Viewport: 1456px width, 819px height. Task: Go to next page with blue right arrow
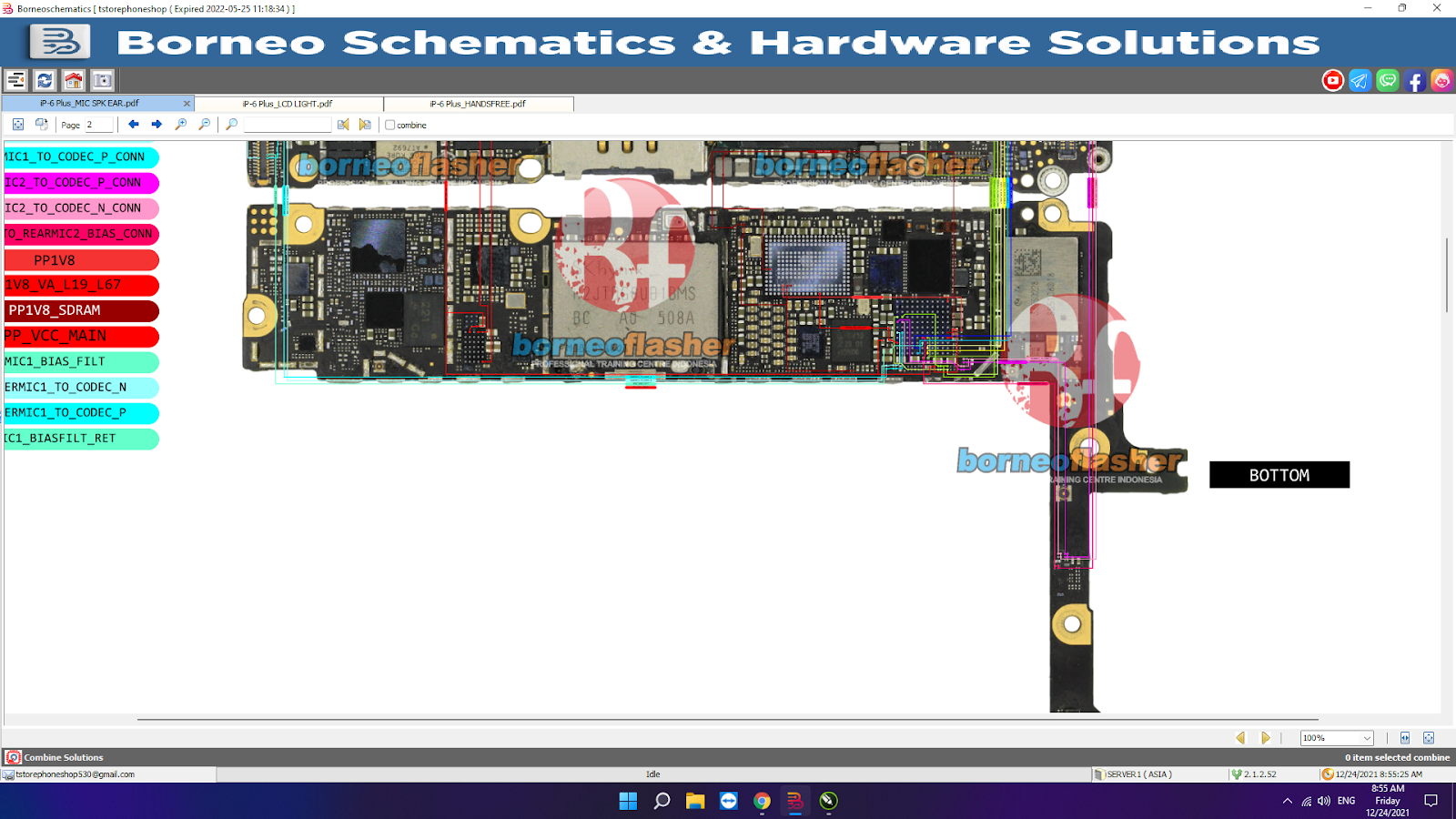point(157,125)
